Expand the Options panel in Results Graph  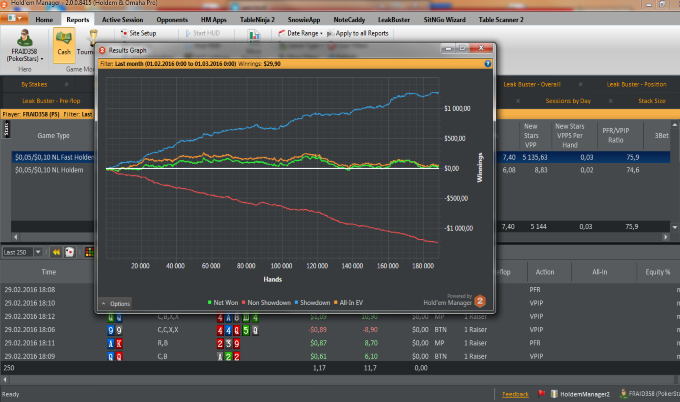pyautogui.click(x=116, y=304)
